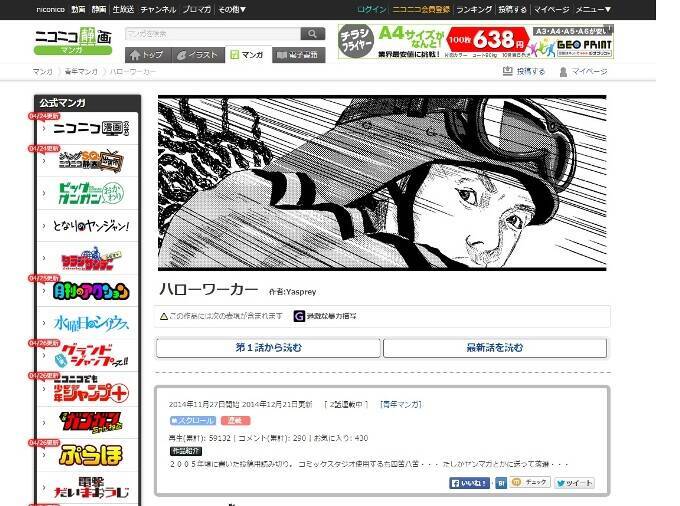Click the magnifier search button
Image resolution: width=680 pixels, height=506 pixels.
[x=312, y=34]
